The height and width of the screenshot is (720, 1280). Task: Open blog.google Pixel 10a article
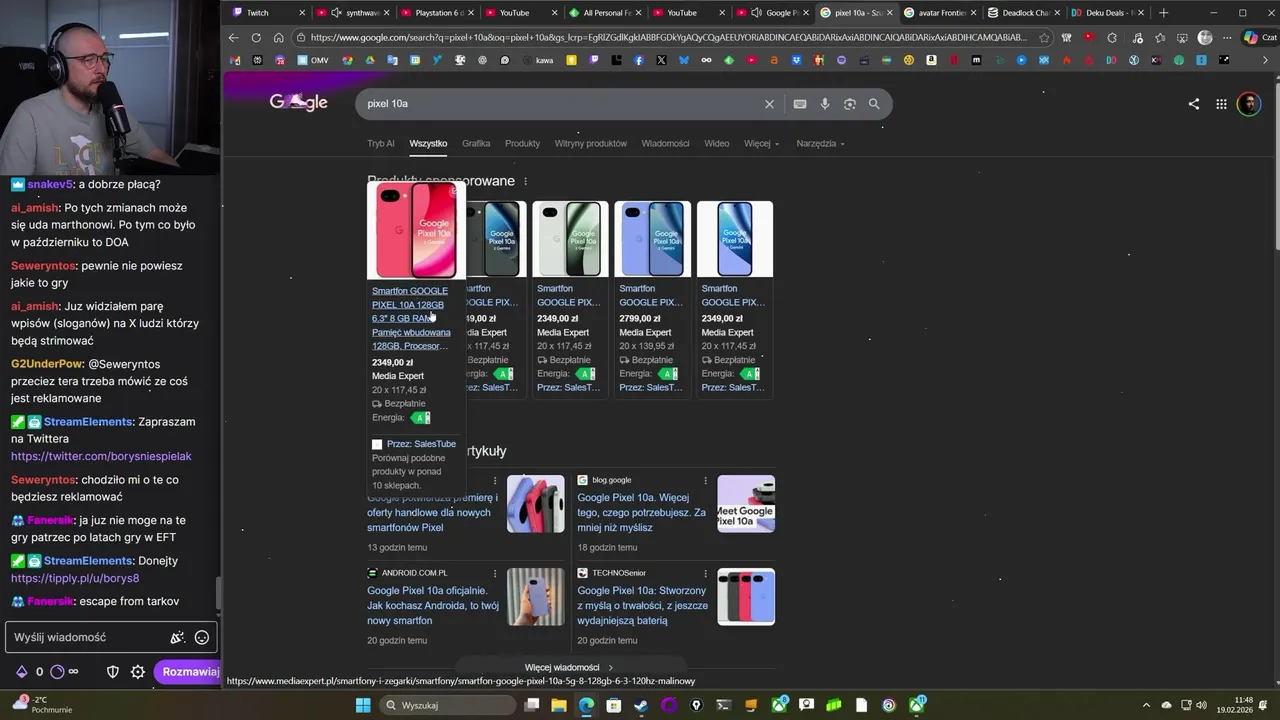pyautogui.click(x=641, y=512)
